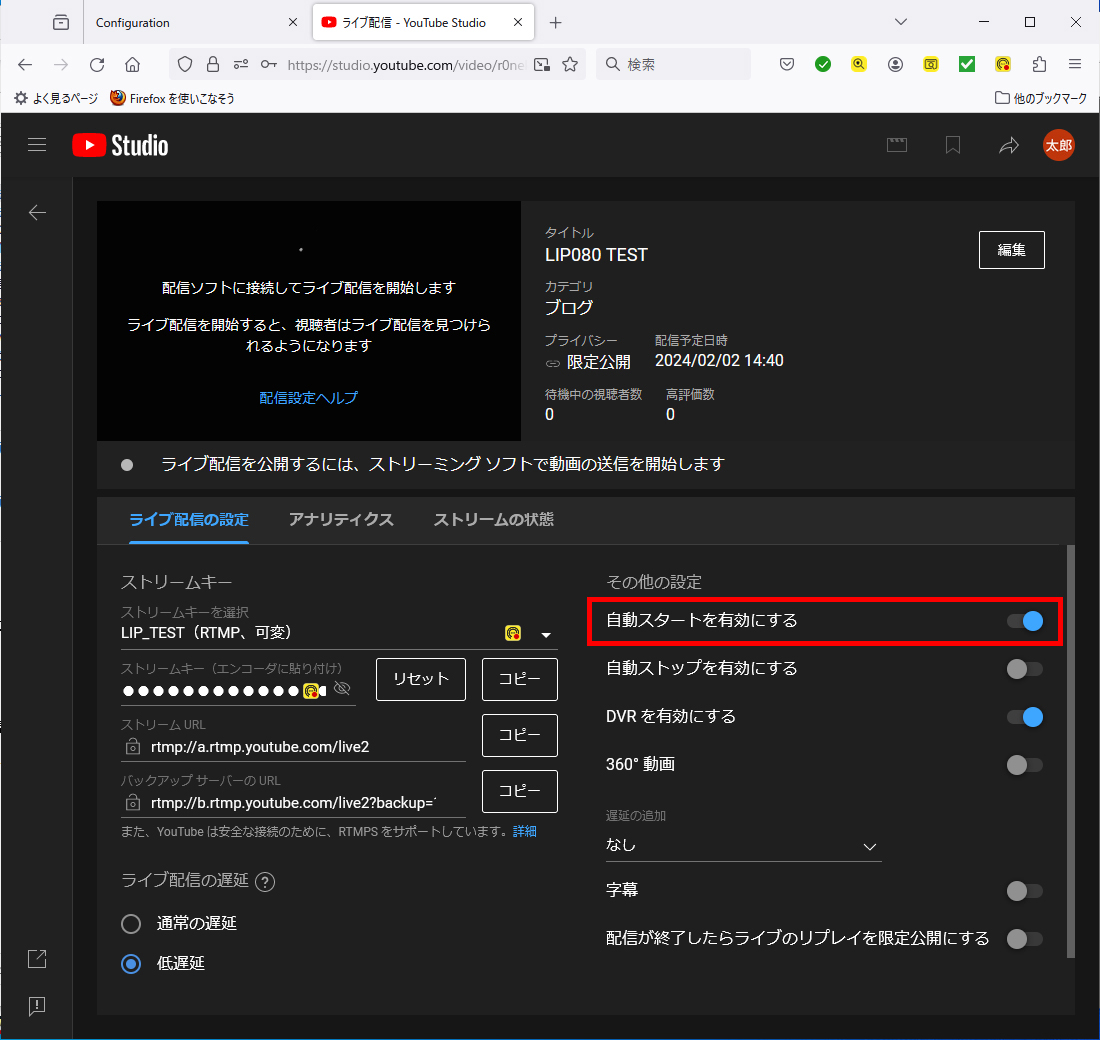Enable the 360° 動画 switch
1100x1040 pixels.
(x=1025, y=764)
